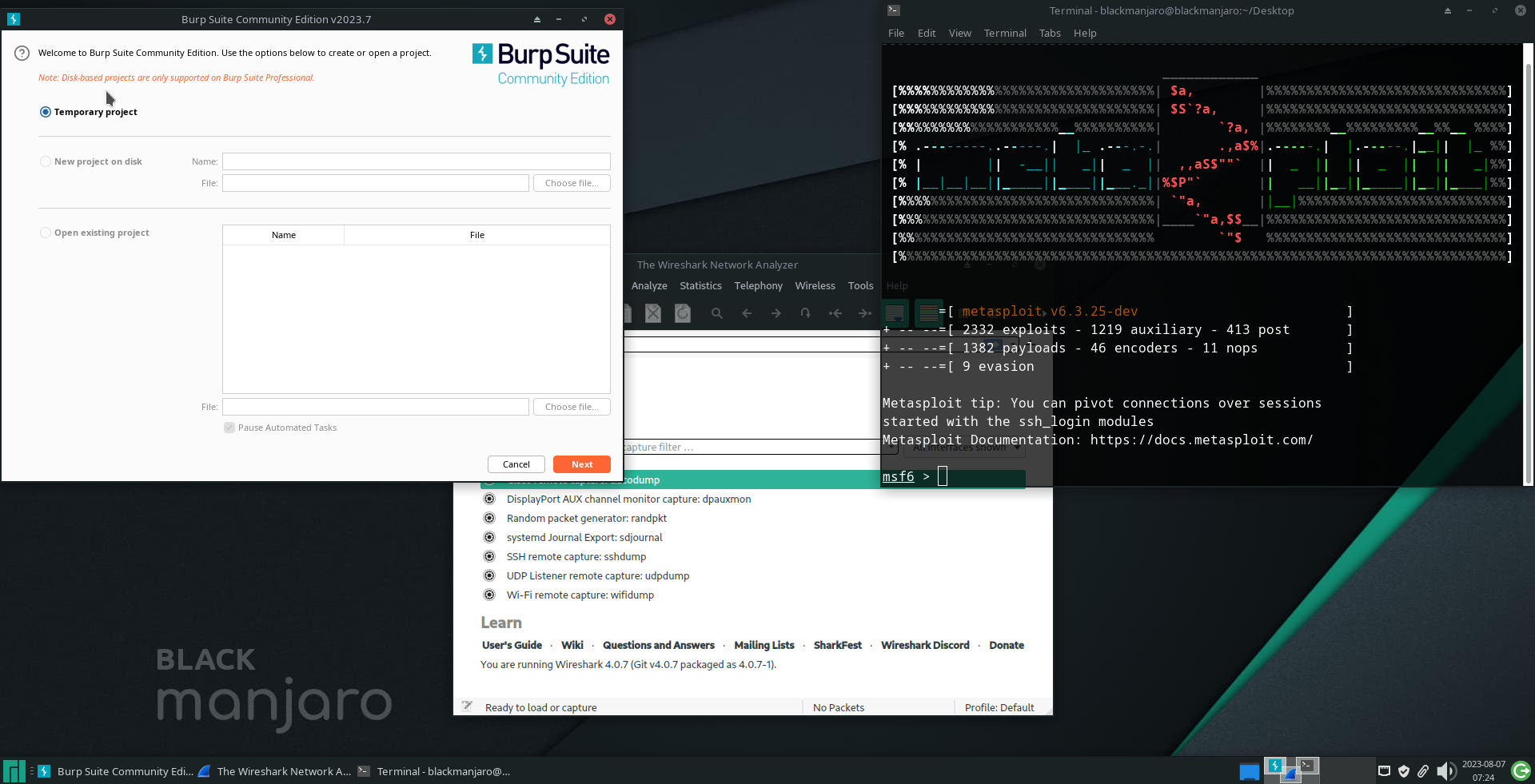This screenshot has height=784, width=1535.
Task: Open Terminal Edit menu
Action: coord(927,33)
